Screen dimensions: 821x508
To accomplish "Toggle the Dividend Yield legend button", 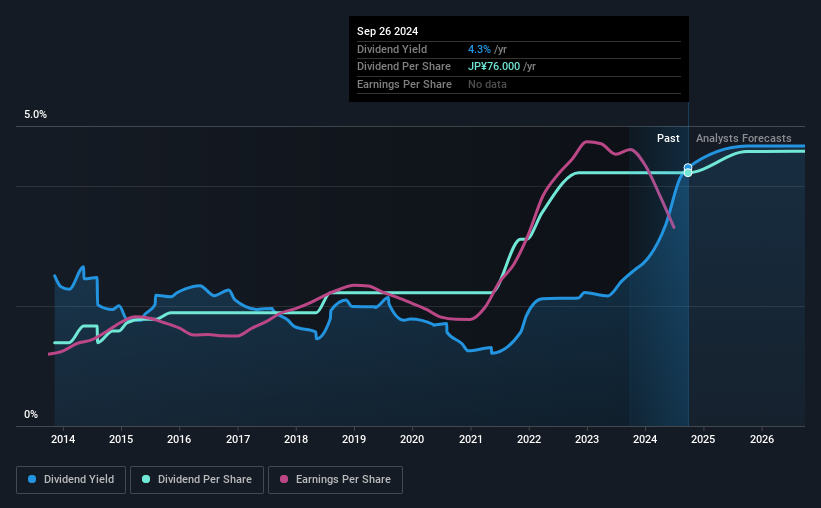I will pyautogui.click(x=71, y=480).
